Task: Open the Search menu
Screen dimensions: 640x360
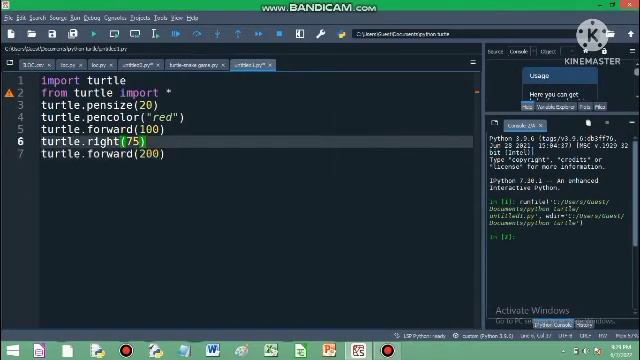Action: [38, 18]
